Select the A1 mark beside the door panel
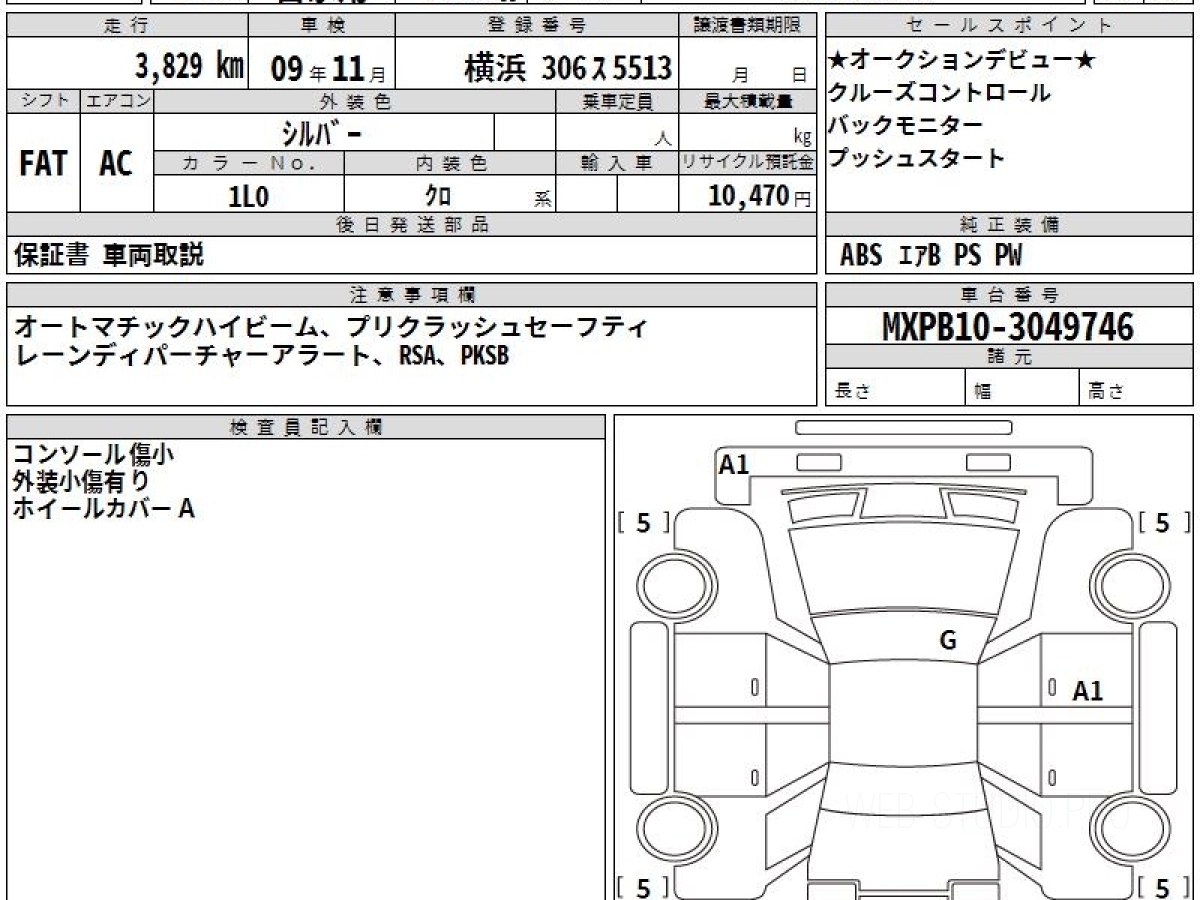 tap(1088, 691)
